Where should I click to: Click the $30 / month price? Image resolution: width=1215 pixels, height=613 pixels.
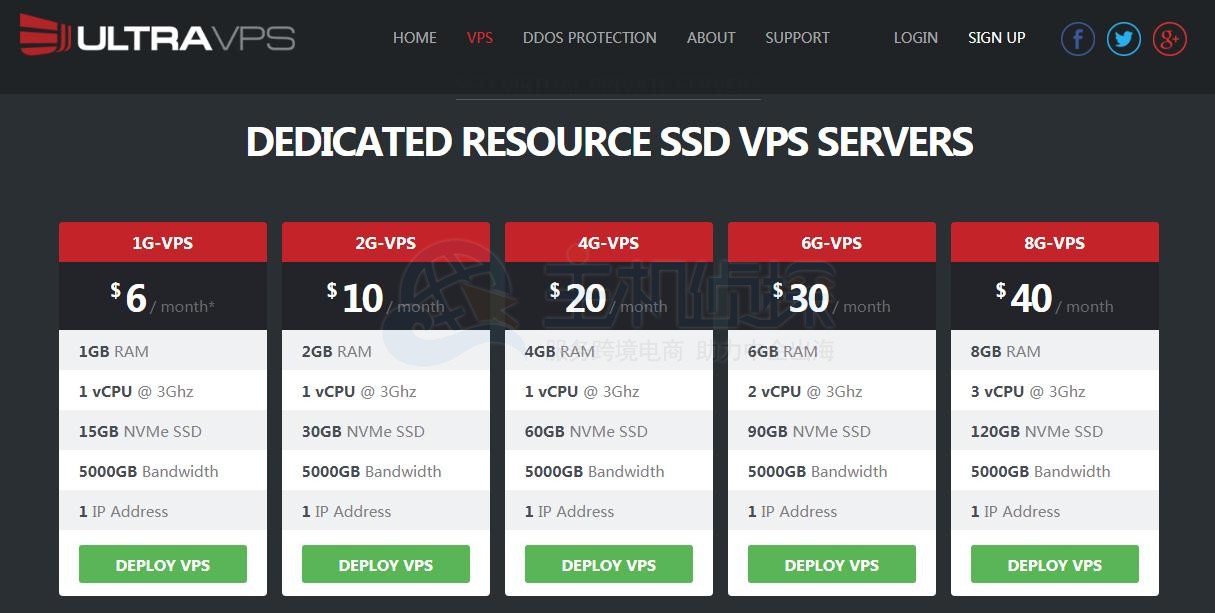pos(832,298)
